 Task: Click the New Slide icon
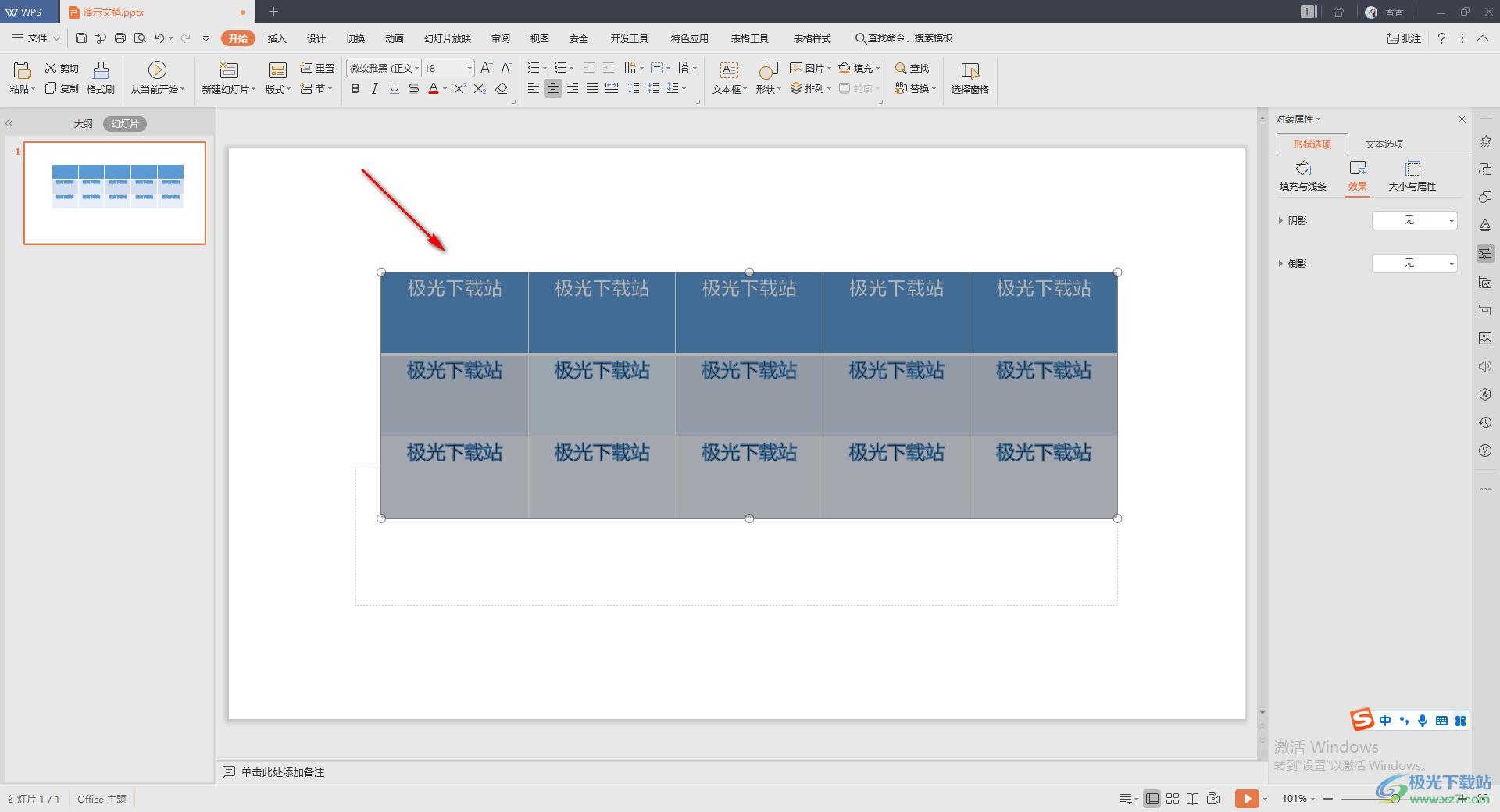pyautogui.click(x=228, y=70)
